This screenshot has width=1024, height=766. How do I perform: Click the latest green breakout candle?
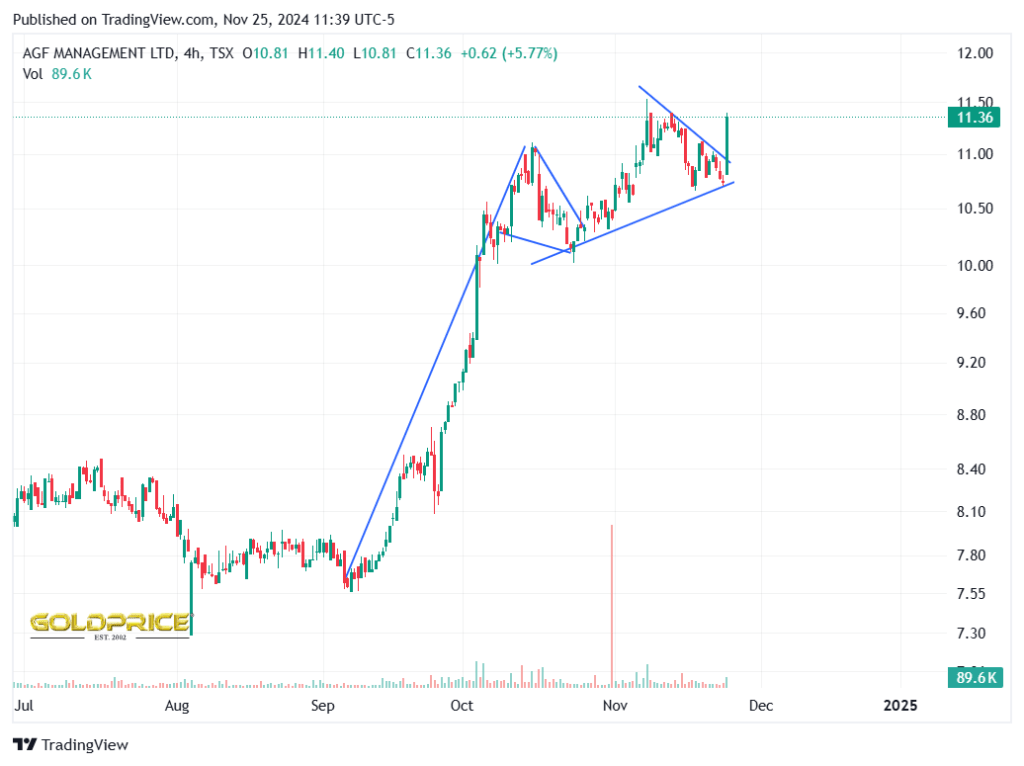727,144
